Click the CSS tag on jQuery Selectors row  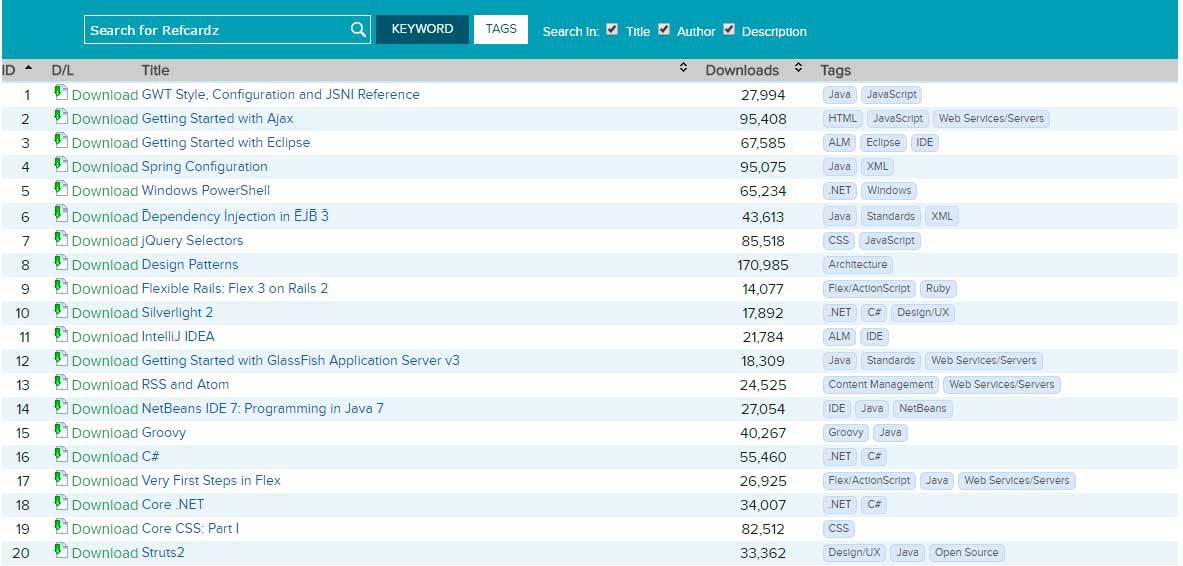(x=838, y=241)
